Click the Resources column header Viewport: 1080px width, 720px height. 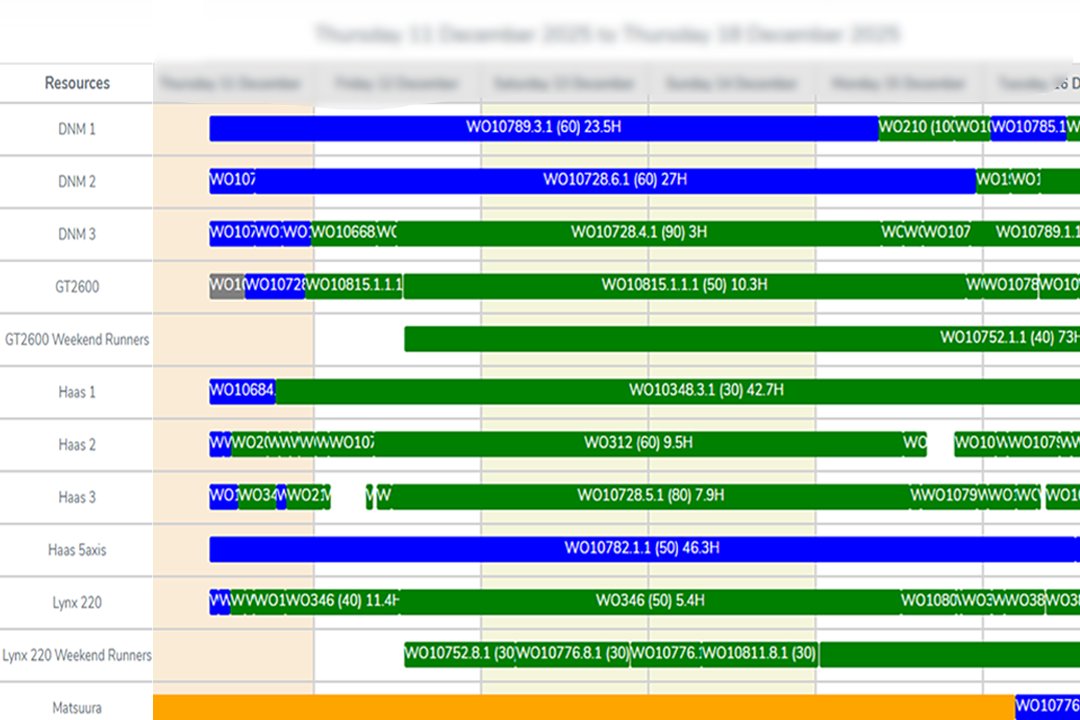pos(76,83)
